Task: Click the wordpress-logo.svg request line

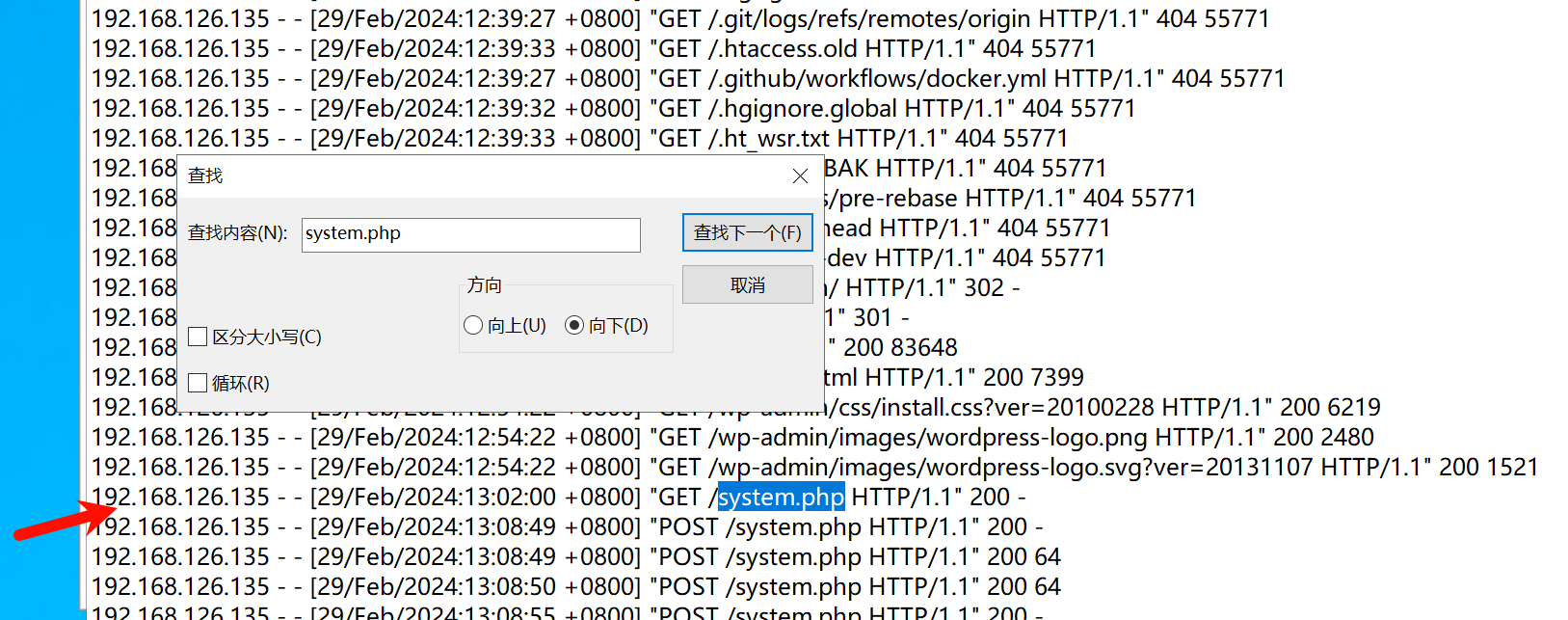Action: tap(814, 468)
